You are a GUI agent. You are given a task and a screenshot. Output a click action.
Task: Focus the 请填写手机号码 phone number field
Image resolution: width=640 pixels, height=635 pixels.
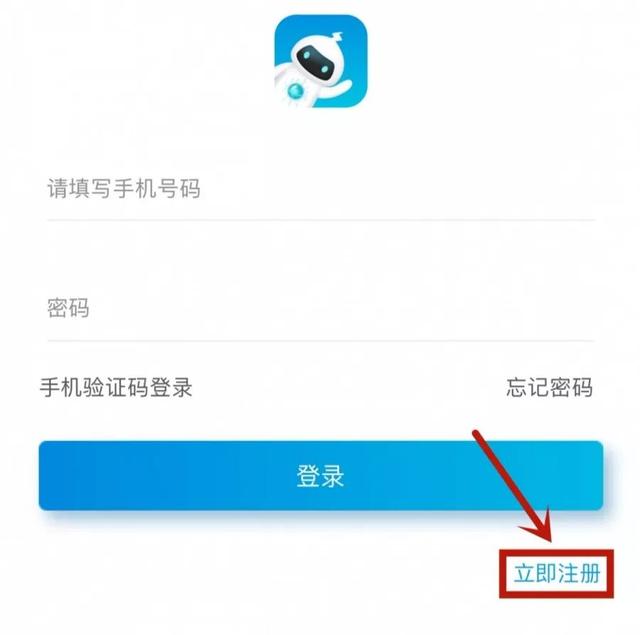(x=321, y=189)
